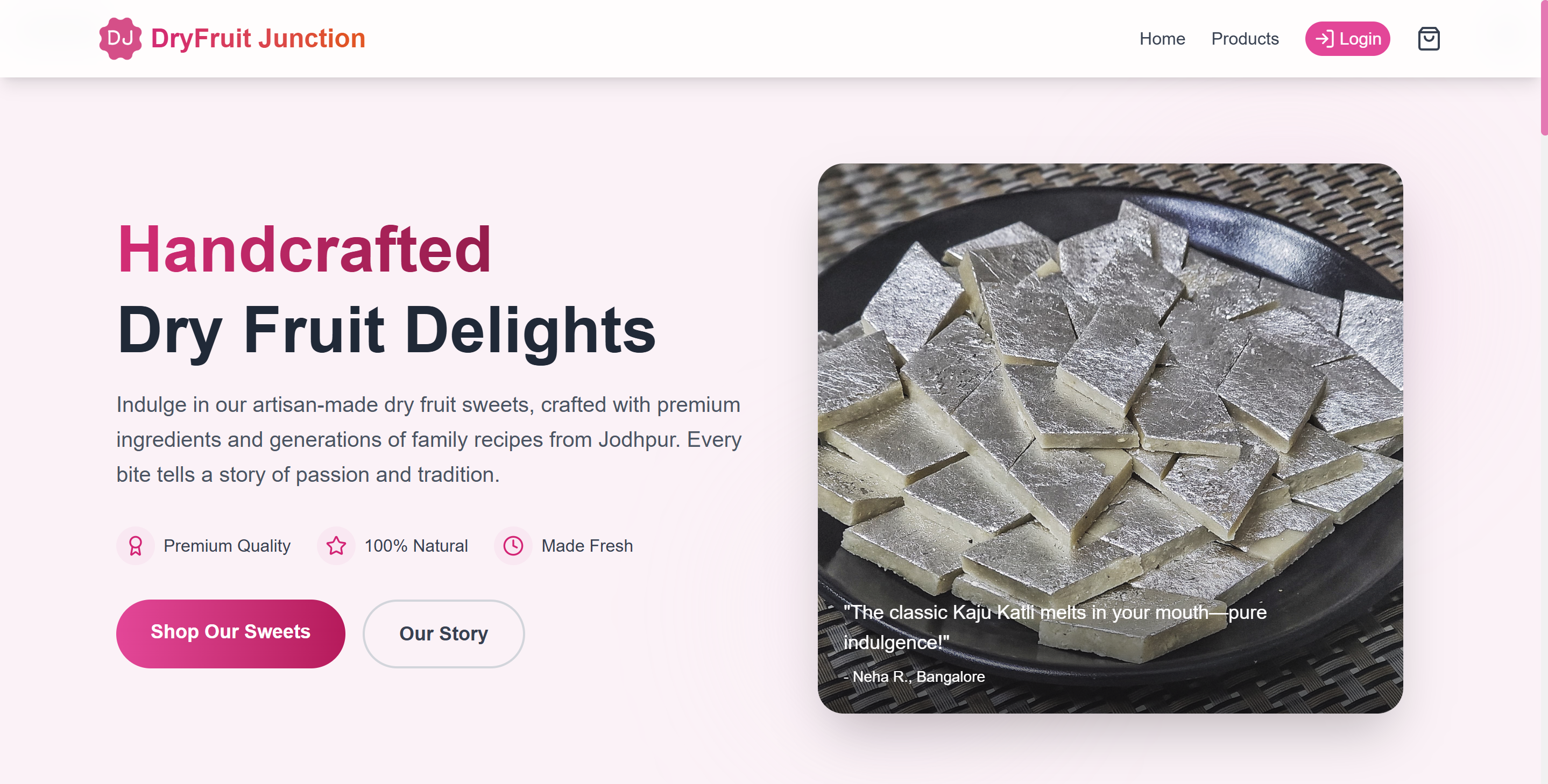Click the DryFruit Junction brand name

[x=258, y=39]
